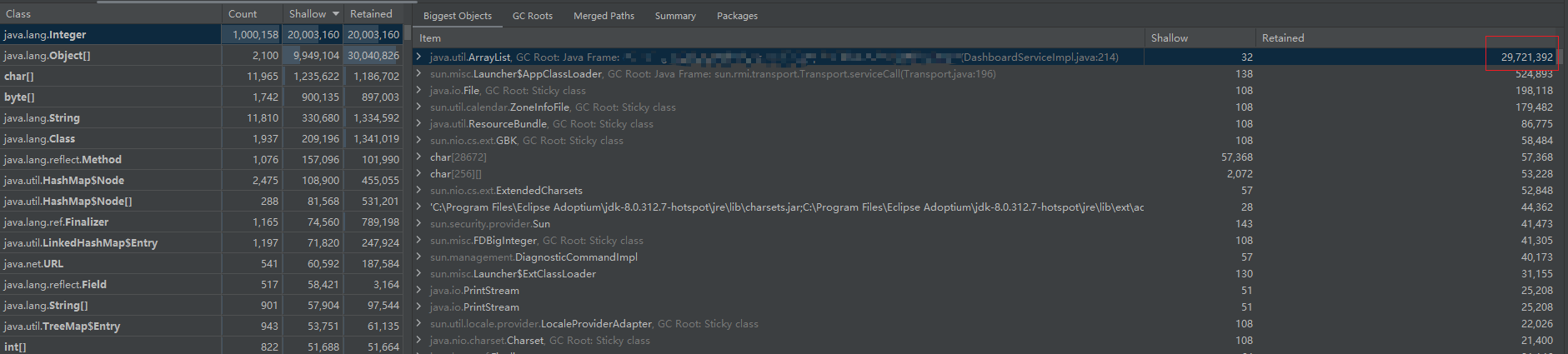The height and width of the screenshot is (354, 1568).
Task: Expand the sun.misc.Launcher$AppClassLoader item
Action: point(418,74)
